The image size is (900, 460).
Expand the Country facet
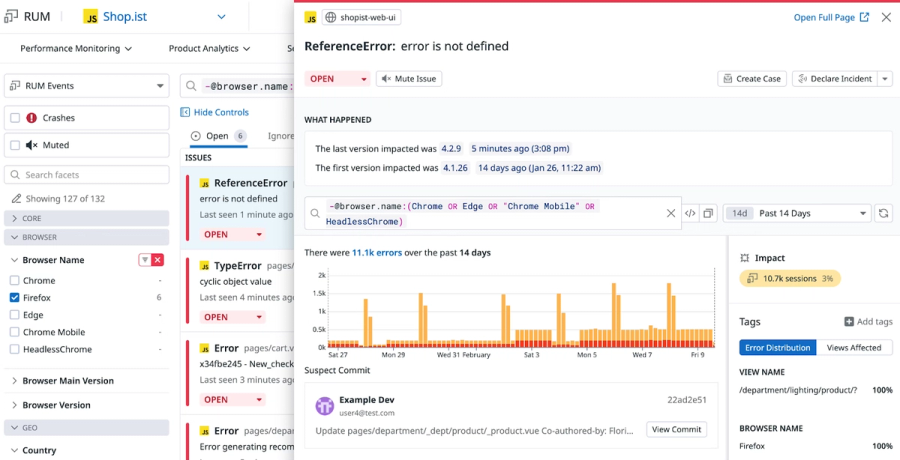pyautogui.click(x=33, y=450)
